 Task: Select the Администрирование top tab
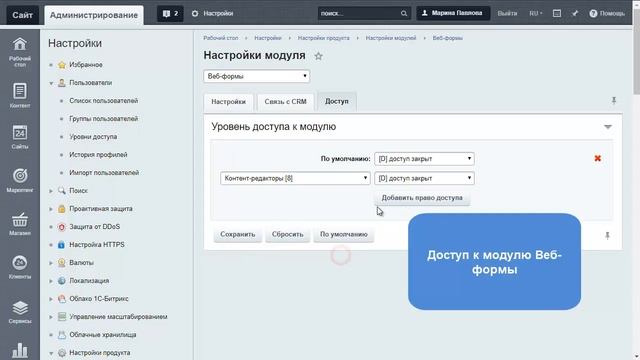94,15
